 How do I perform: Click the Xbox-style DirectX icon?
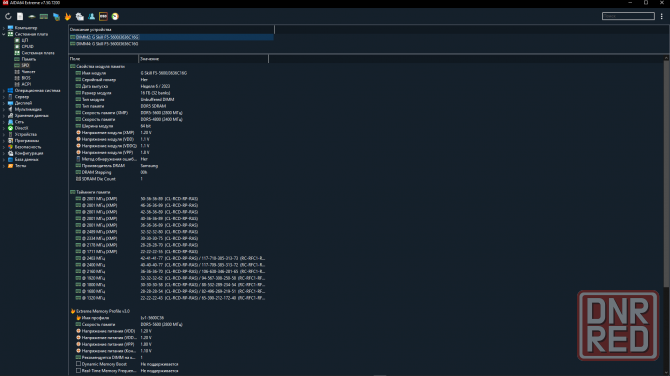point(10,128)
